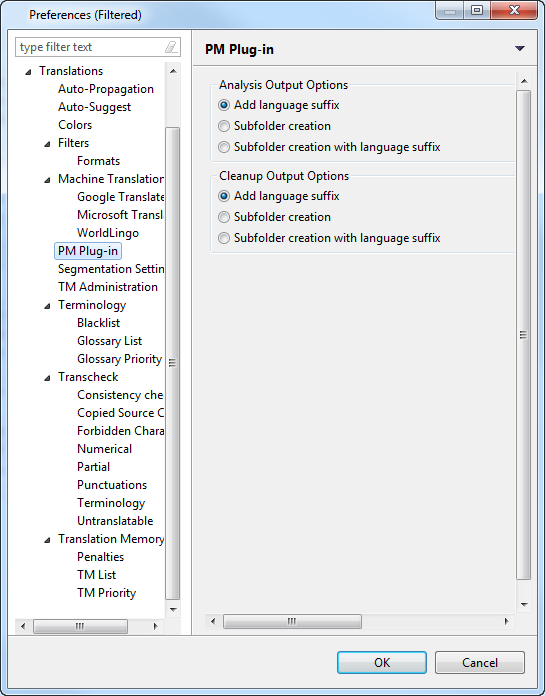Image resolution: width=545 pixels, height=696 pixels.
Task: Collapse the Machine Translation node
Action: pos(47,180)
